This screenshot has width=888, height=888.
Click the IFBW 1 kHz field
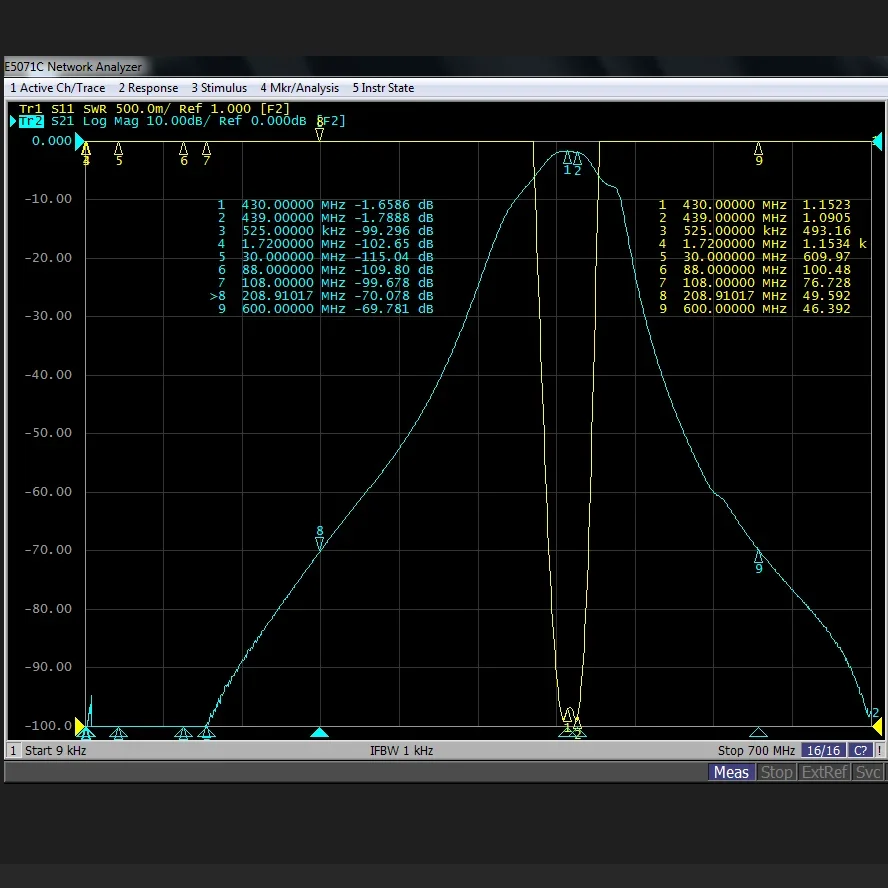(401, 750)
